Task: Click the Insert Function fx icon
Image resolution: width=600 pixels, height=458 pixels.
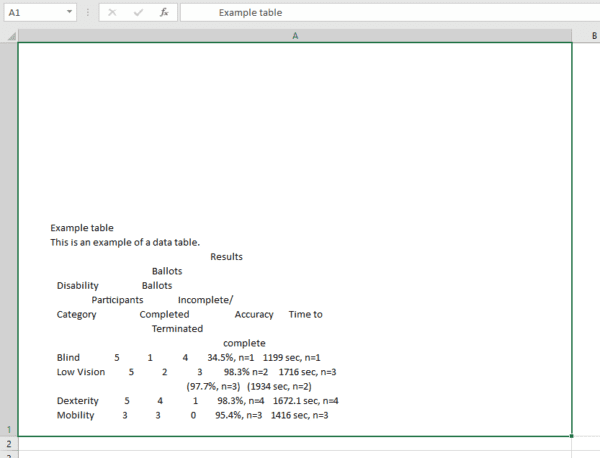Action: (162, 13)
